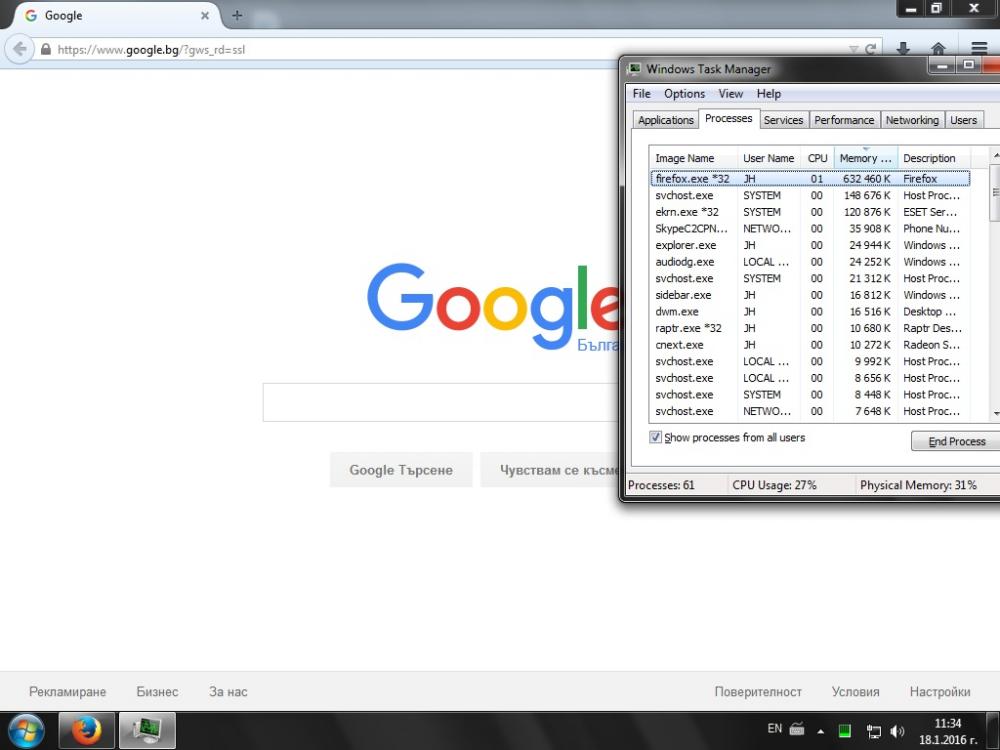Image resolution: width=1000 pixels, height=750 pixels.
Task: Open the Бизнес footer link
Action: tap(157, 691)
